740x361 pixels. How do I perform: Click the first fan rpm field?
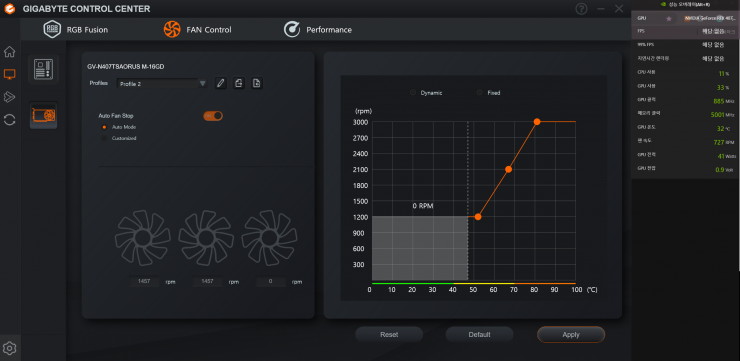click(x=144, y=282)
